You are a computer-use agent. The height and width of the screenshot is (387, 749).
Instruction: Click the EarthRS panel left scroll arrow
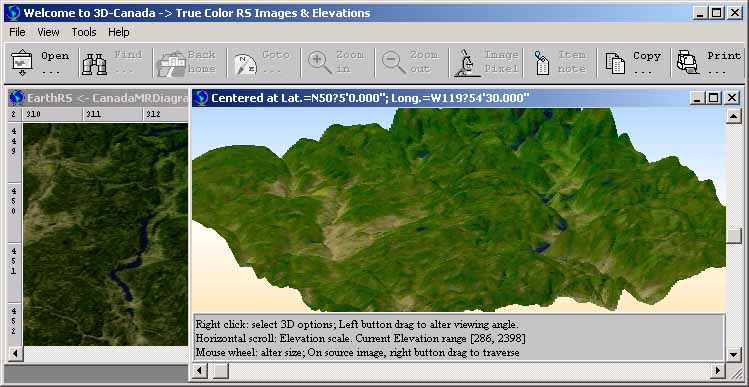15,354
